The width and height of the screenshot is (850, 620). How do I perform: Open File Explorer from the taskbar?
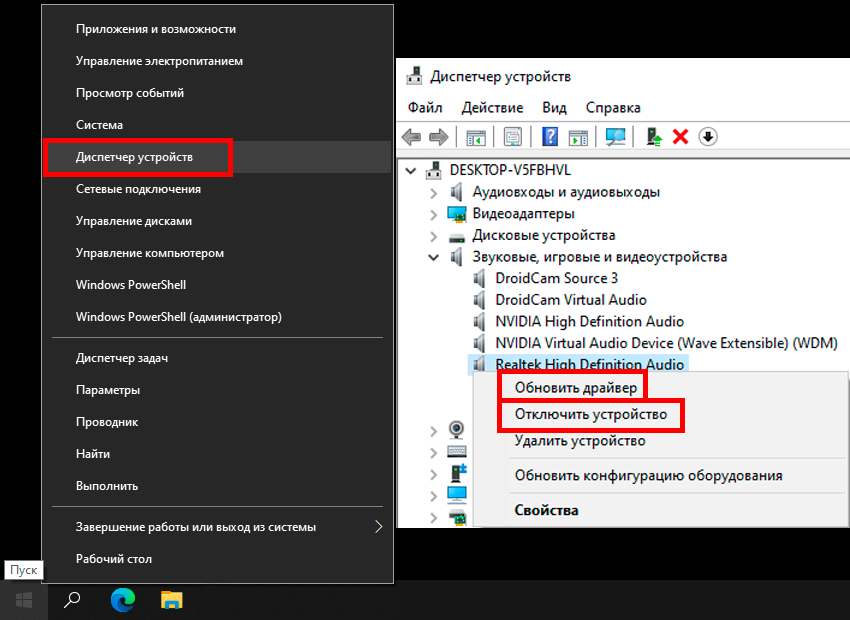[x=172, y=600]
